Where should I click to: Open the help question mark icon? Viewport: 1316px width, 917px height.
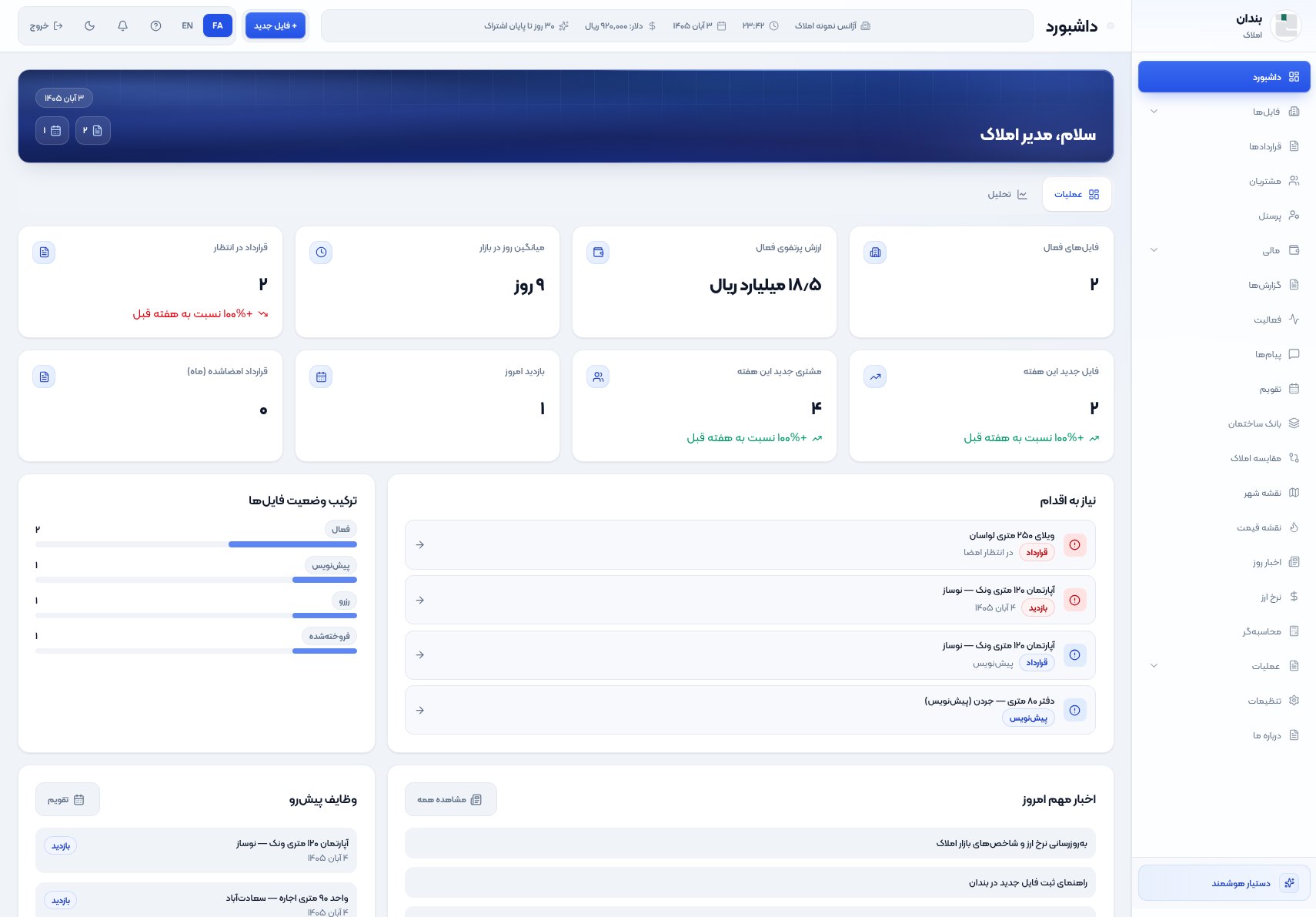tap(155, 25)
